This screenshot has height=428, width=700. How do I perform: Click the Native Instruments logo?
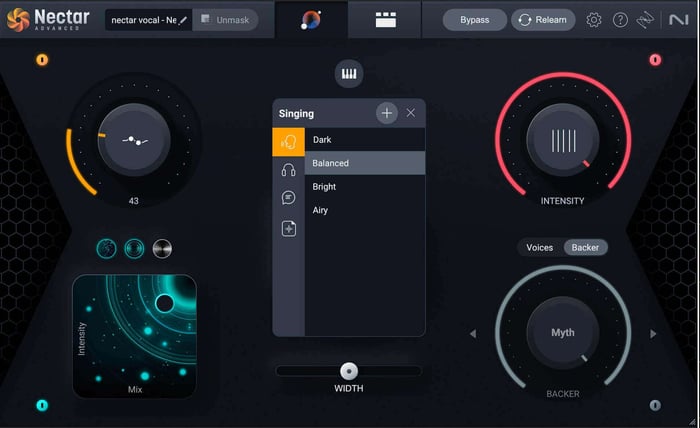click(x=679, y=20)
